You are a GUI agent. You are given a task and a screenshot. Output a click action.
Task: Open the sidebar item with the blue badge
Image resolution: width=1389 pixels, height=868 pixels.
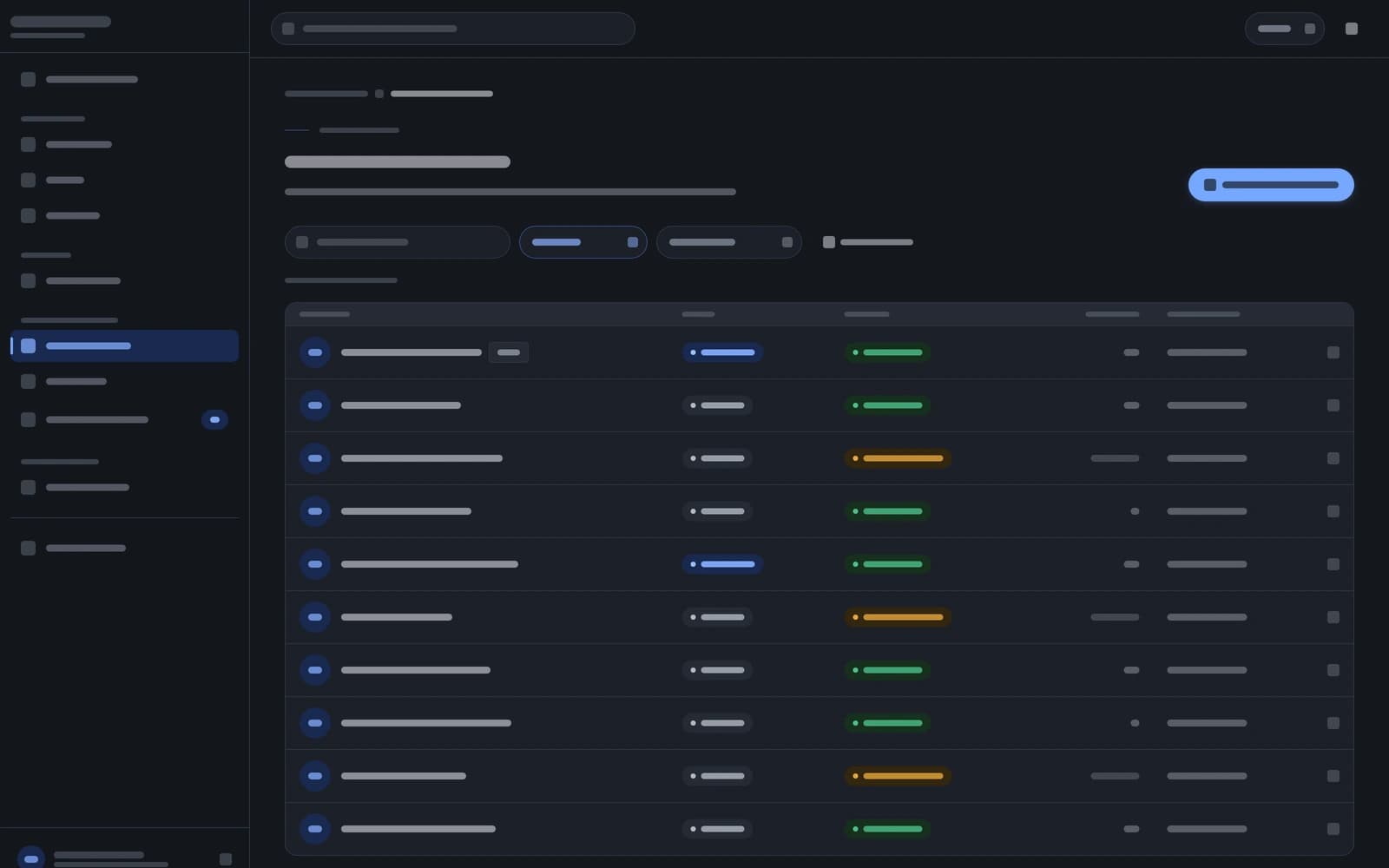(124, 420)
